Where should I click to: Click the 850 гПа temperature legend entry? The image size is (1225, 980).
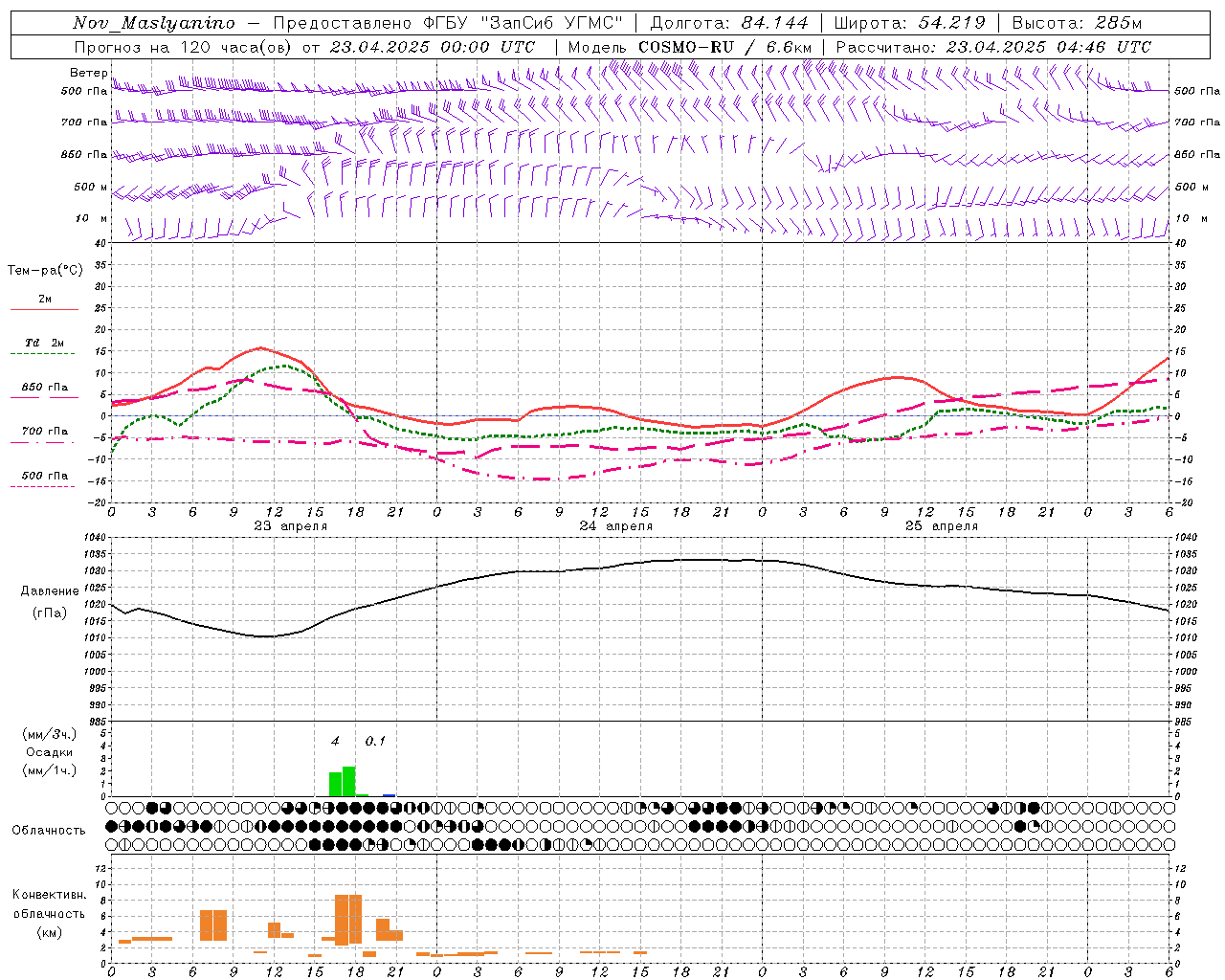coord(45,387)
